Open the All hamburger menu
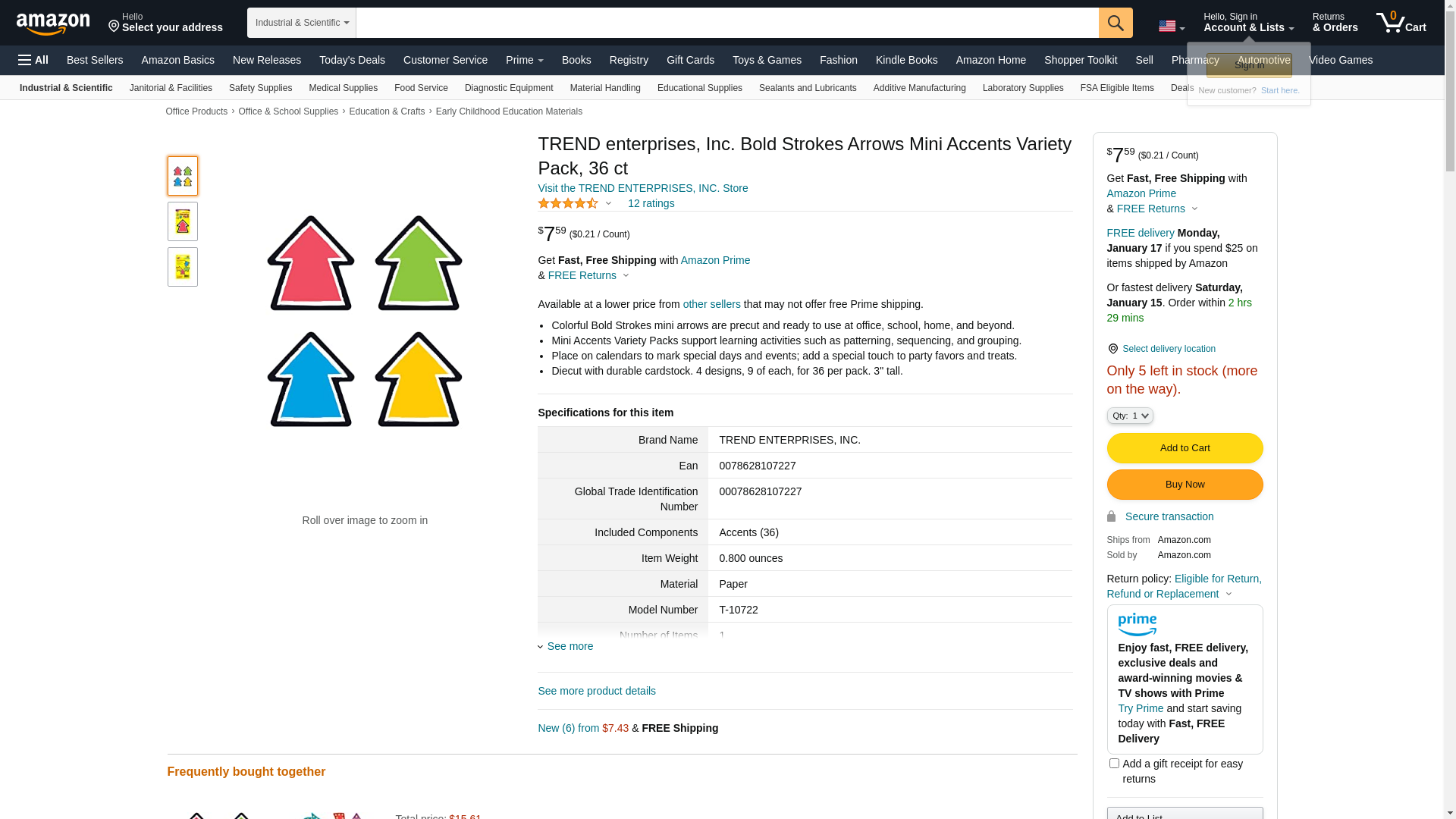1456x819 pixels. pos(33,60)
